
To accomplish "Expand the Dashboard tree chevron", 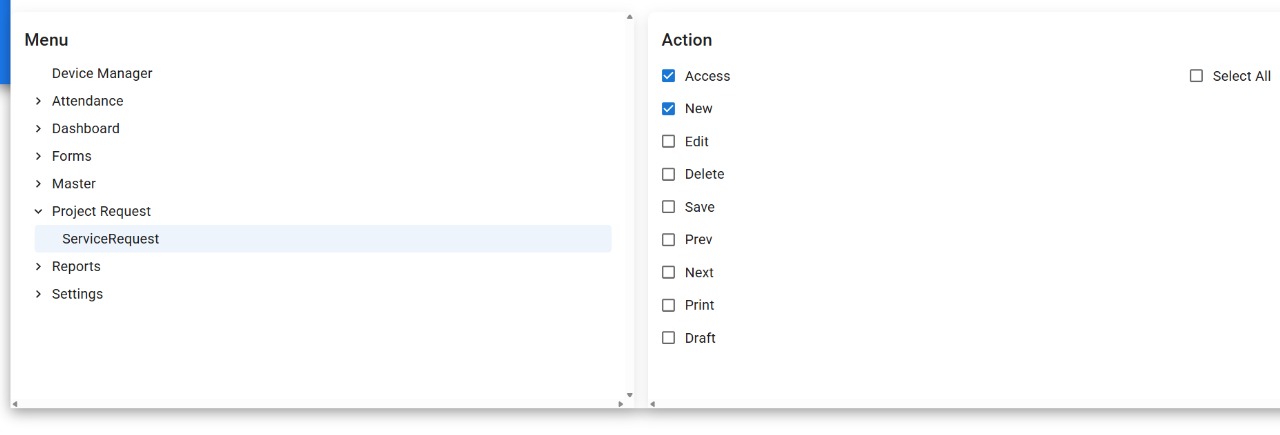I will pyautogui.click(x=38, y=129).
